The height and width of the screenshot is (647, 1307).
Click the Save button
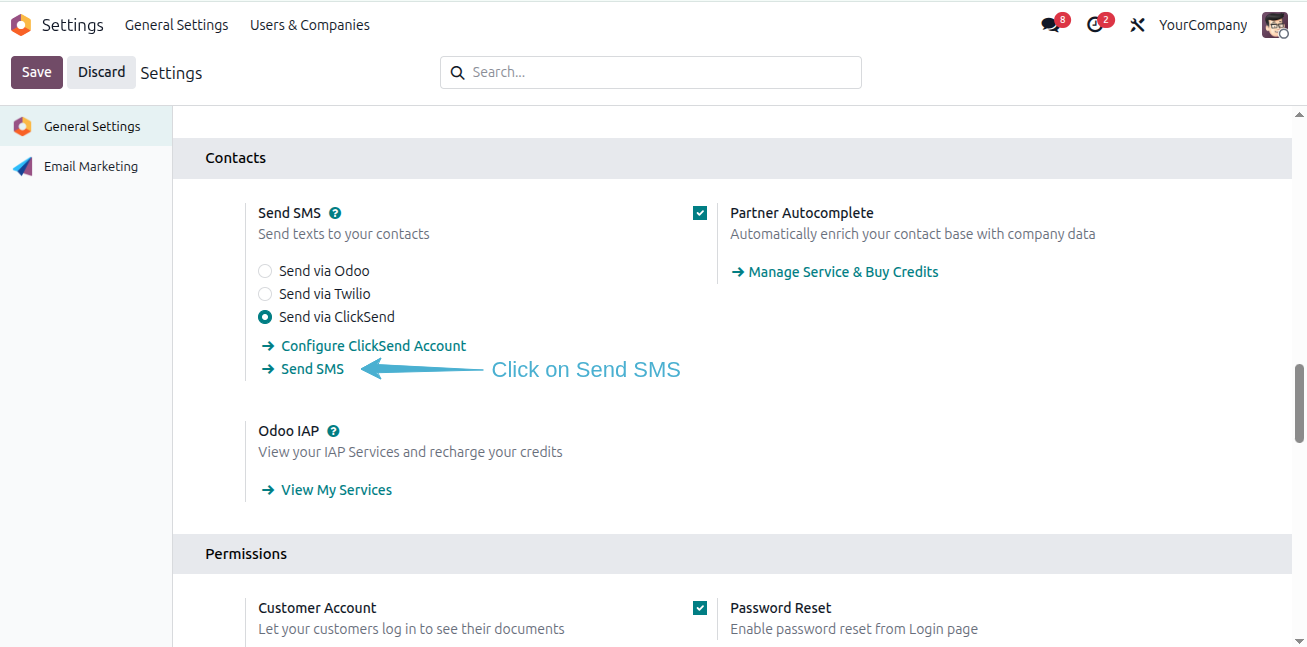pos(37,72)
